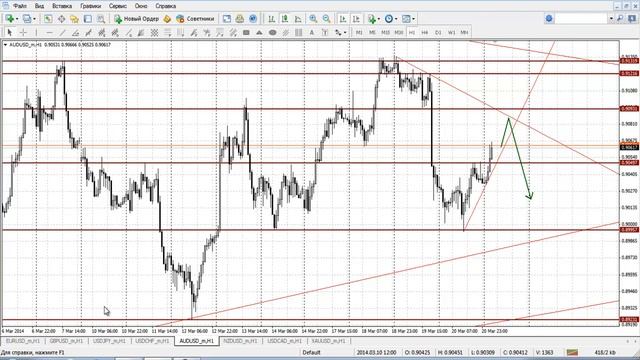Image resolution: width=640 pixels, height=360 pixels.
Task: Click the magnifier search icon at top right
Action: pos(620,19)
